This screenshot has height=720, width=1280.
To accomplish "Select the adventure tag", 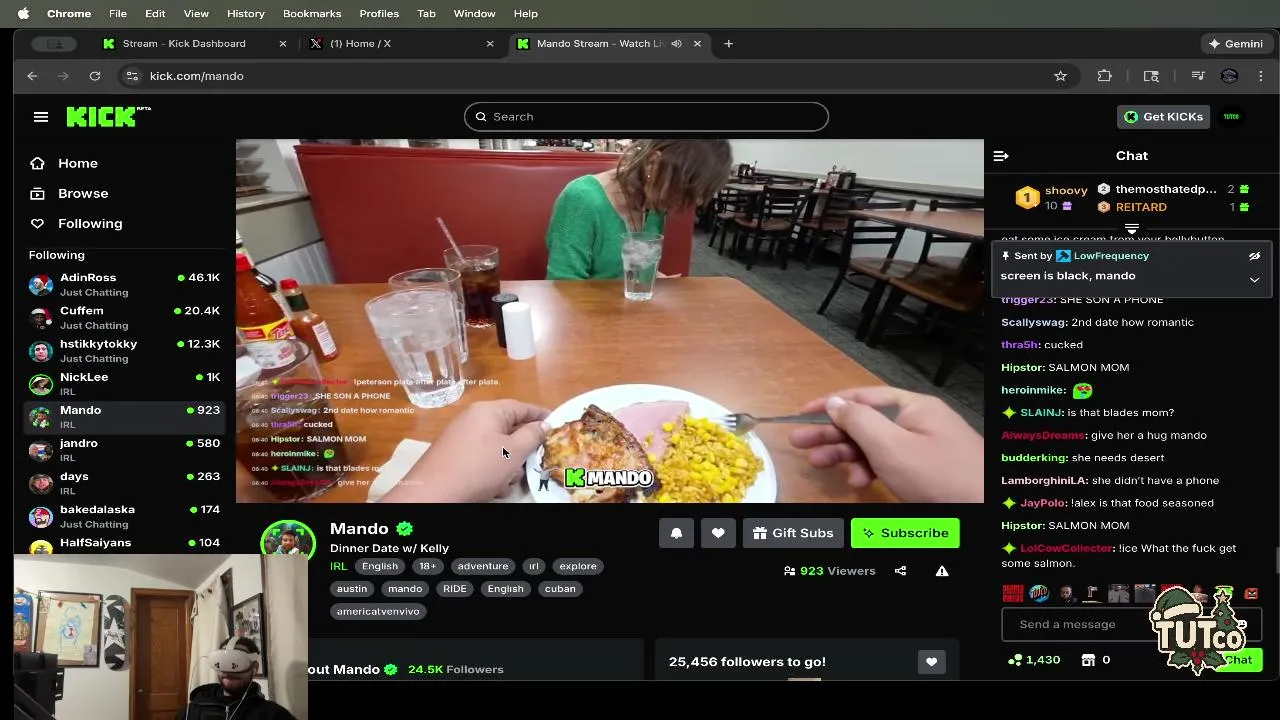I will click(x=483, y=566).
